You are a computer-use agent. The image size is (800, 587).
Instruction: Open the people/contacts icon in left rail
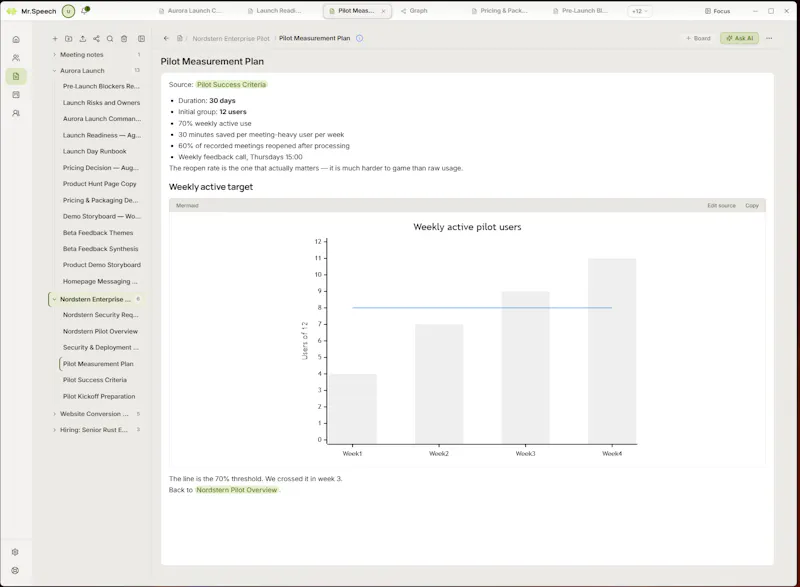pyautogui.click(x=16, y=58)
